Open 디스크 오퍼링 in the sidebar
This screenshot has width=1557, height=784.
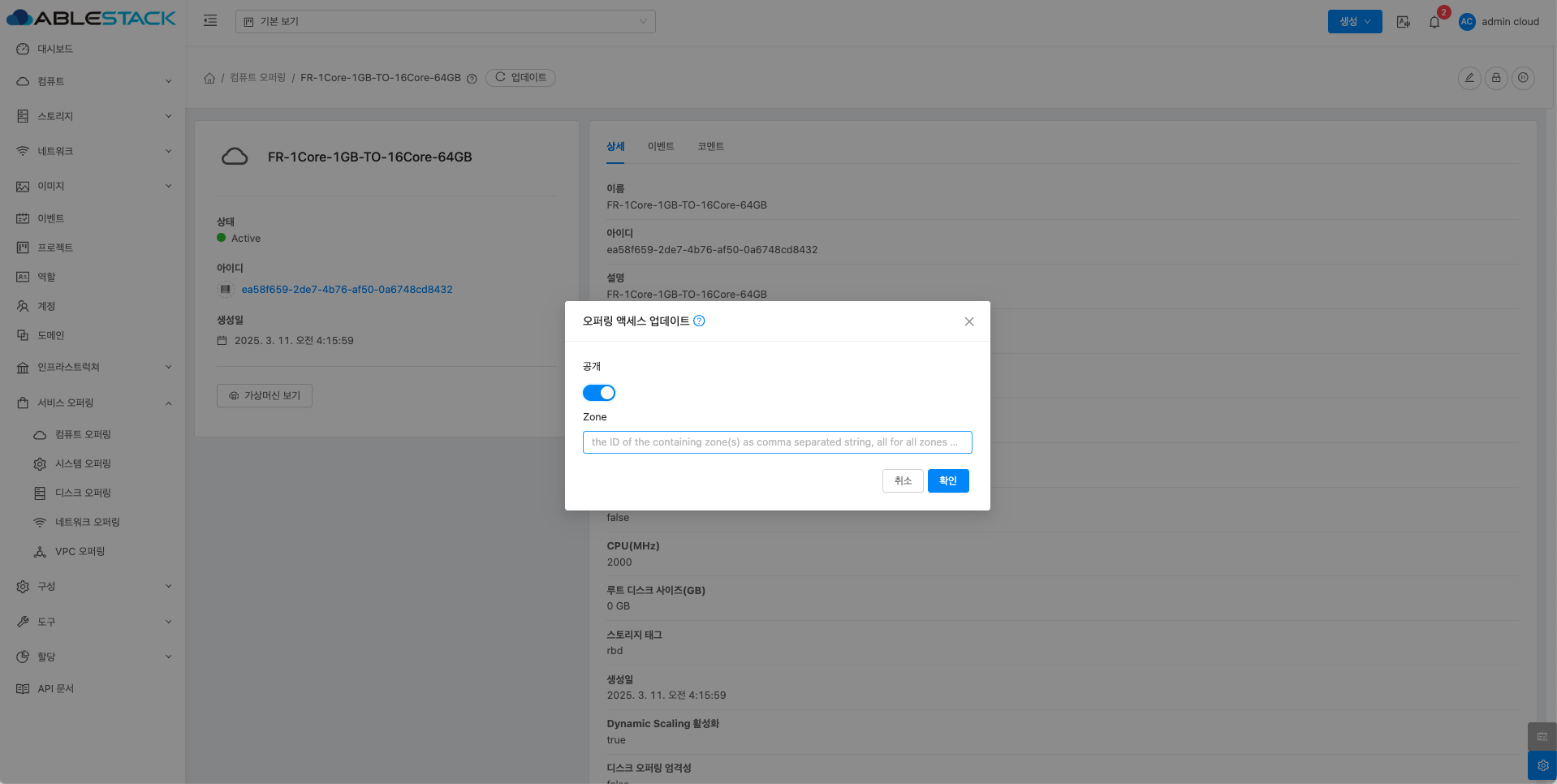(x=83, y=493)
